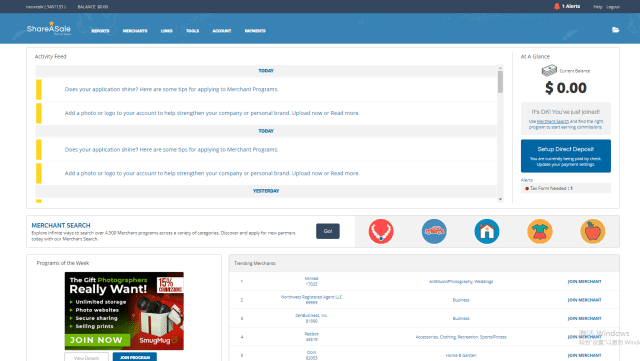Select the automotive car category icon
This screenshot has width=640, height=361.
coord(434,231)
